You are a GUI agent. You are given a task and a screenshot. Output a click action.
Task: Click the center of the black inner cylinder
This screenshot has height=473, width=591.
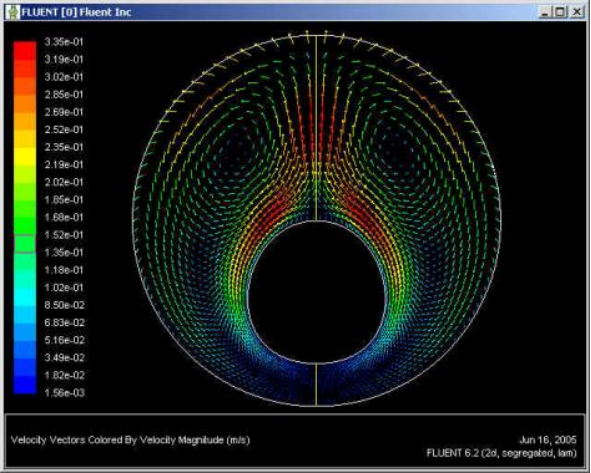(x=316, y=292)
